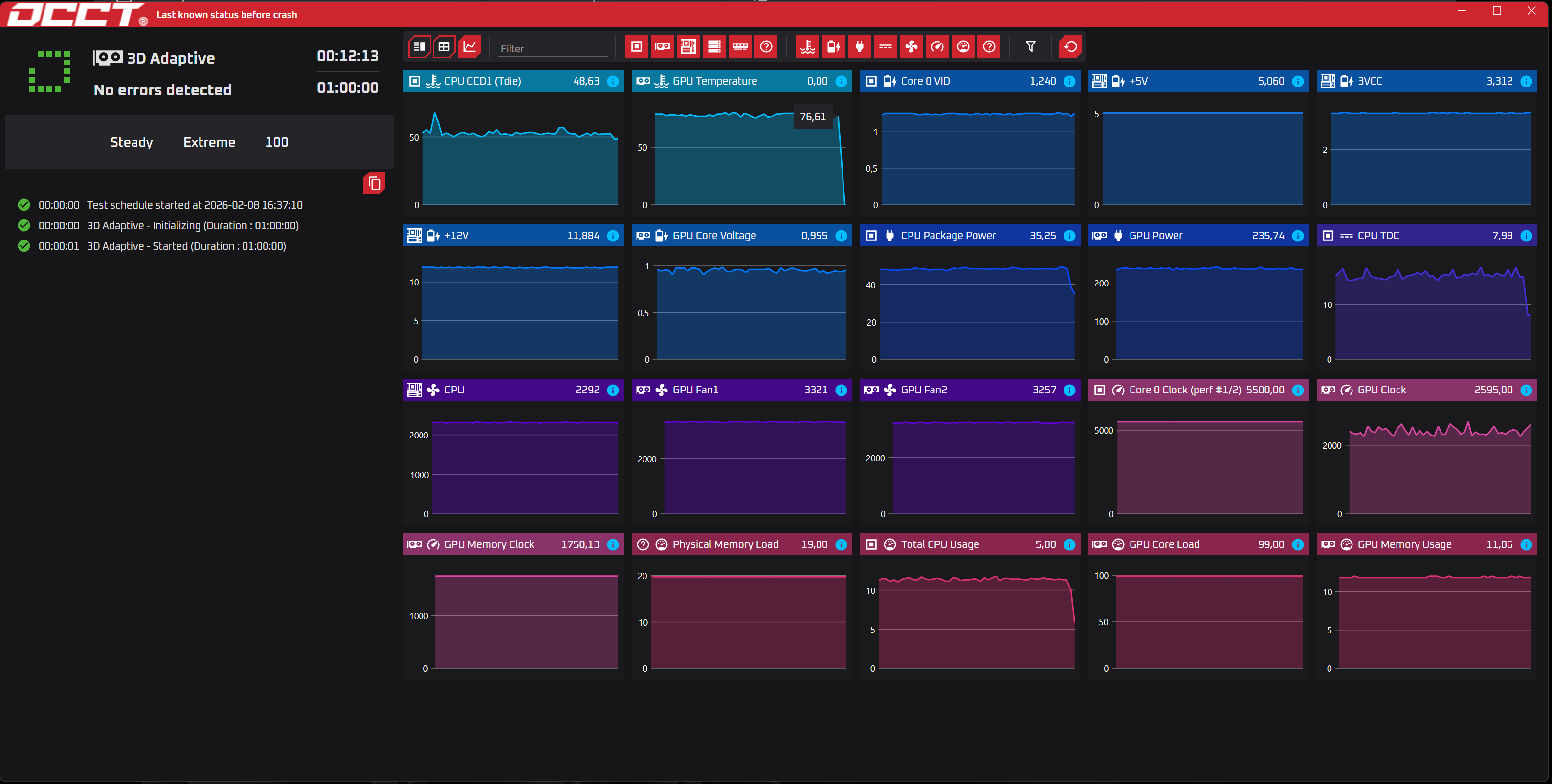Open the funnel filter options
1552x784 pixels.
[x=1030, y=46]
